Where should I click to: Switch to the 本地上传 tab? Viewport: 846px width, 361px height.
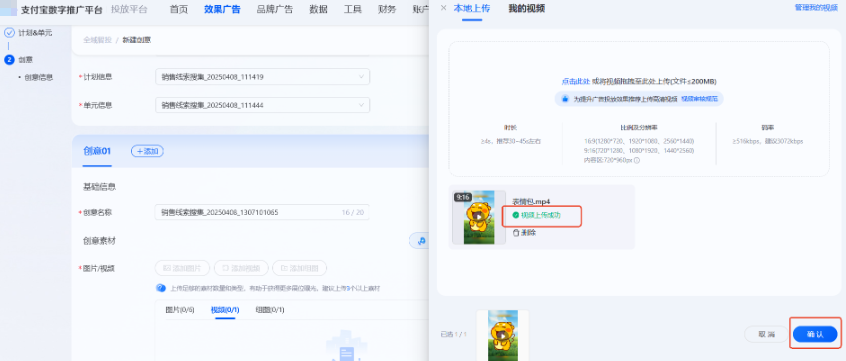[x=472, y=8]
